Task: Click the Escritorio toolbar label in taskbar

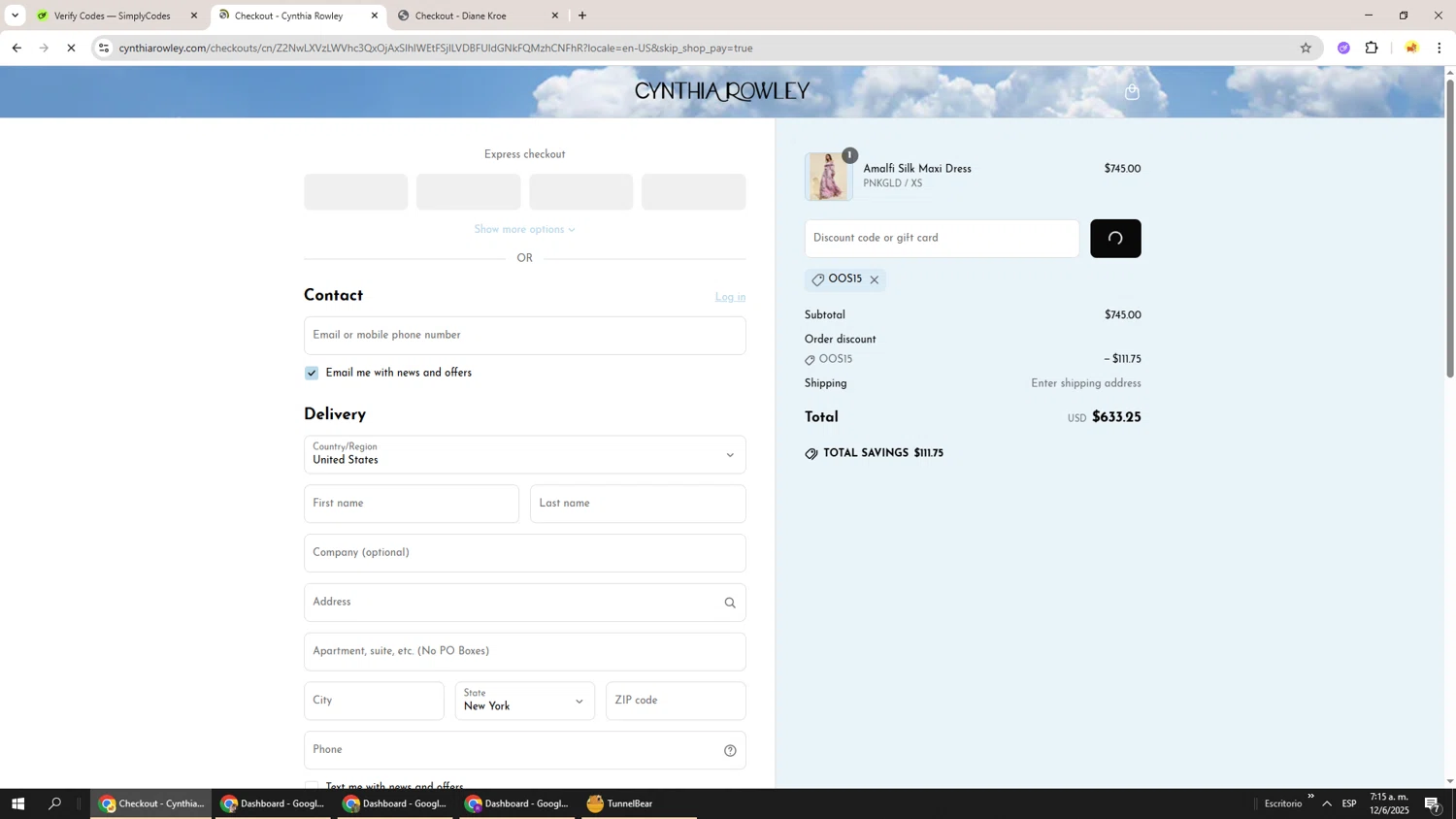Action: [1282, 803]
